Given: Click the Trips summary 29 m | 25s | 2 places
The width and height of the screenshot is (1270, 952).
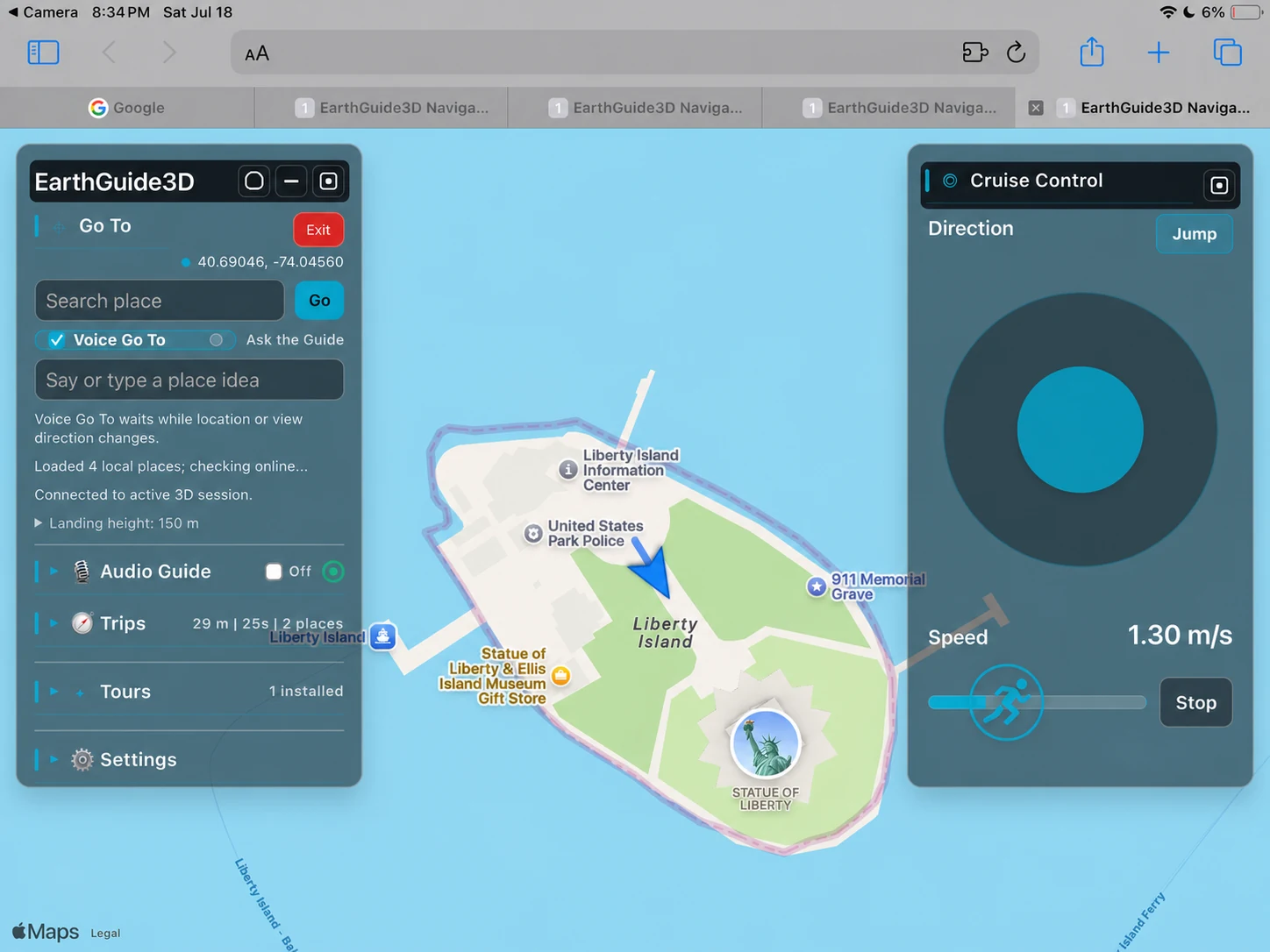Looking at the screenshot, I should [268, 623].
